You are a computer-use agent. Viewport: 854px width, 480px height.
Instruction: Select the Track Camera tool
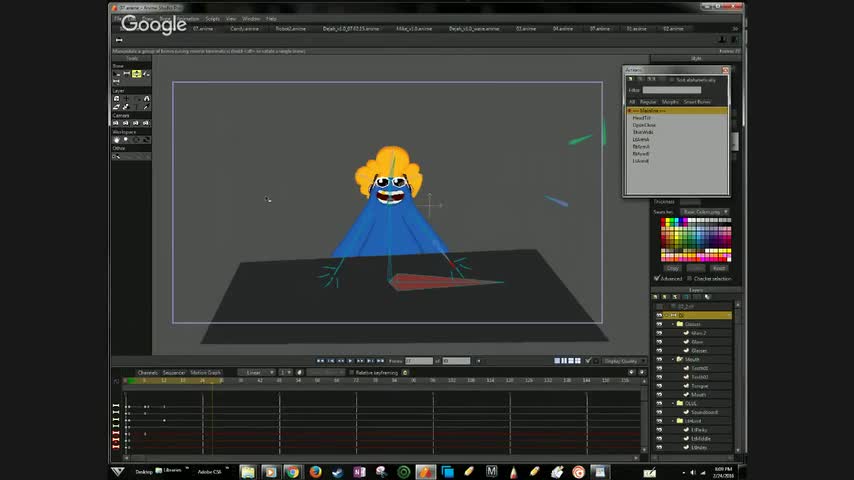point(116,123)
